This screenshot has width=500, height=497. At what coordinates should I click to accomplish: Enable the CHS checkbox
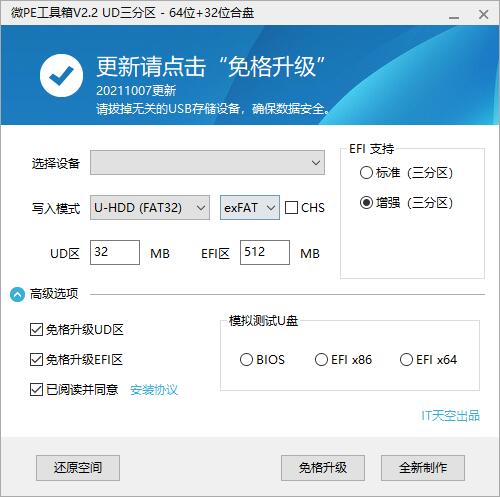tap(291, 208)
